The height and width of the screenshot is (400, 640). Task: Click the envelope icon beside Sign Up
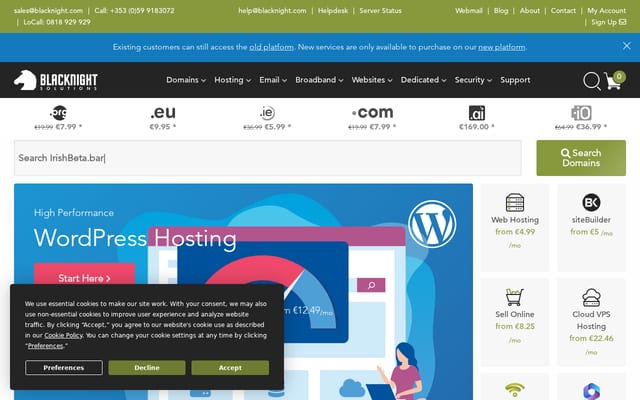tap(622, 22)
